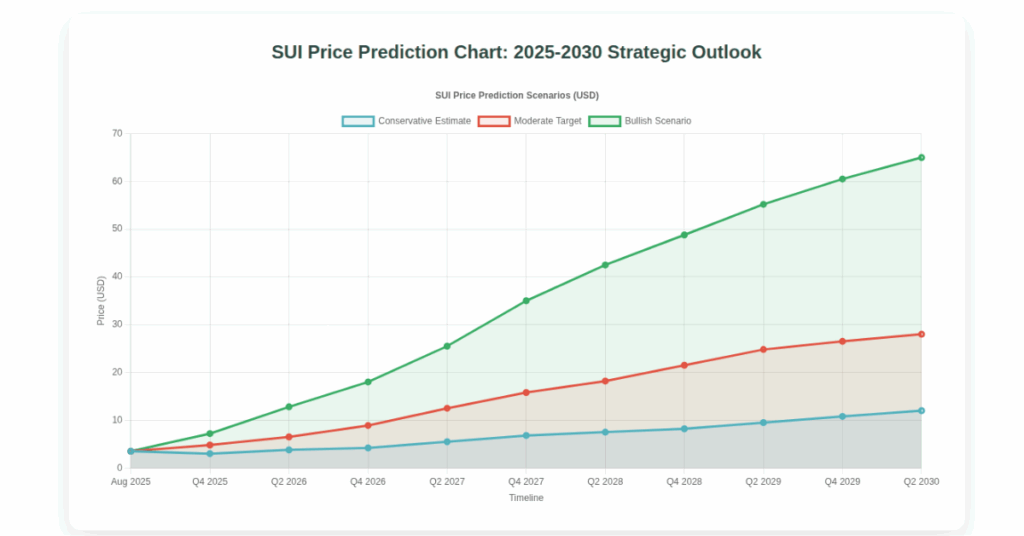Pick the Bullish data point at Q4 2026
This screenshot has height=536, width=1024.
tap(368, 382)
